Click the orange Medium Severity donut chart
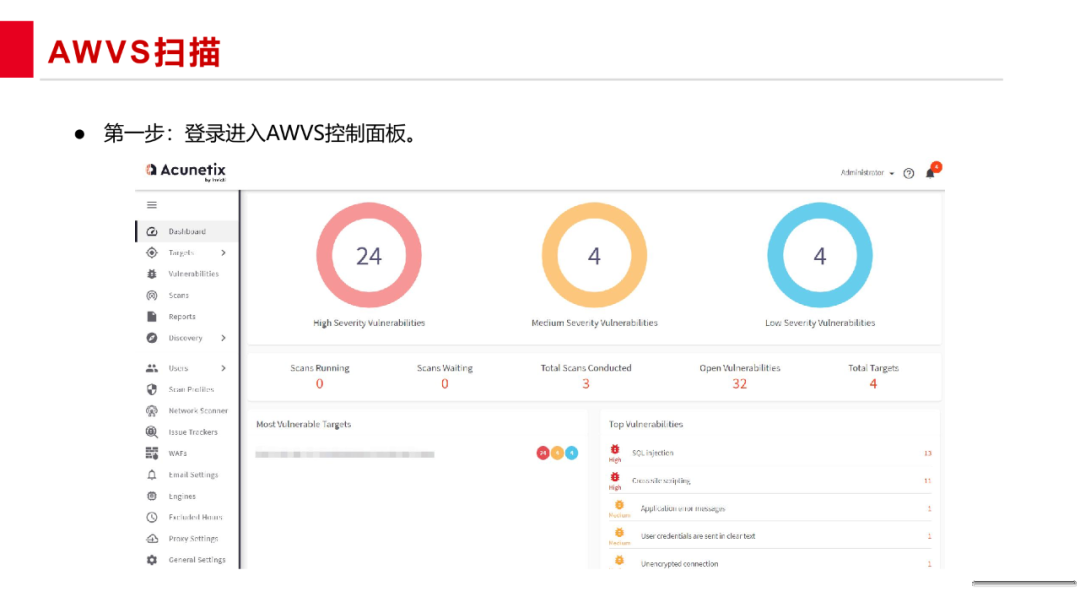This screenshot has width=1080, height=608. point(594,255)
